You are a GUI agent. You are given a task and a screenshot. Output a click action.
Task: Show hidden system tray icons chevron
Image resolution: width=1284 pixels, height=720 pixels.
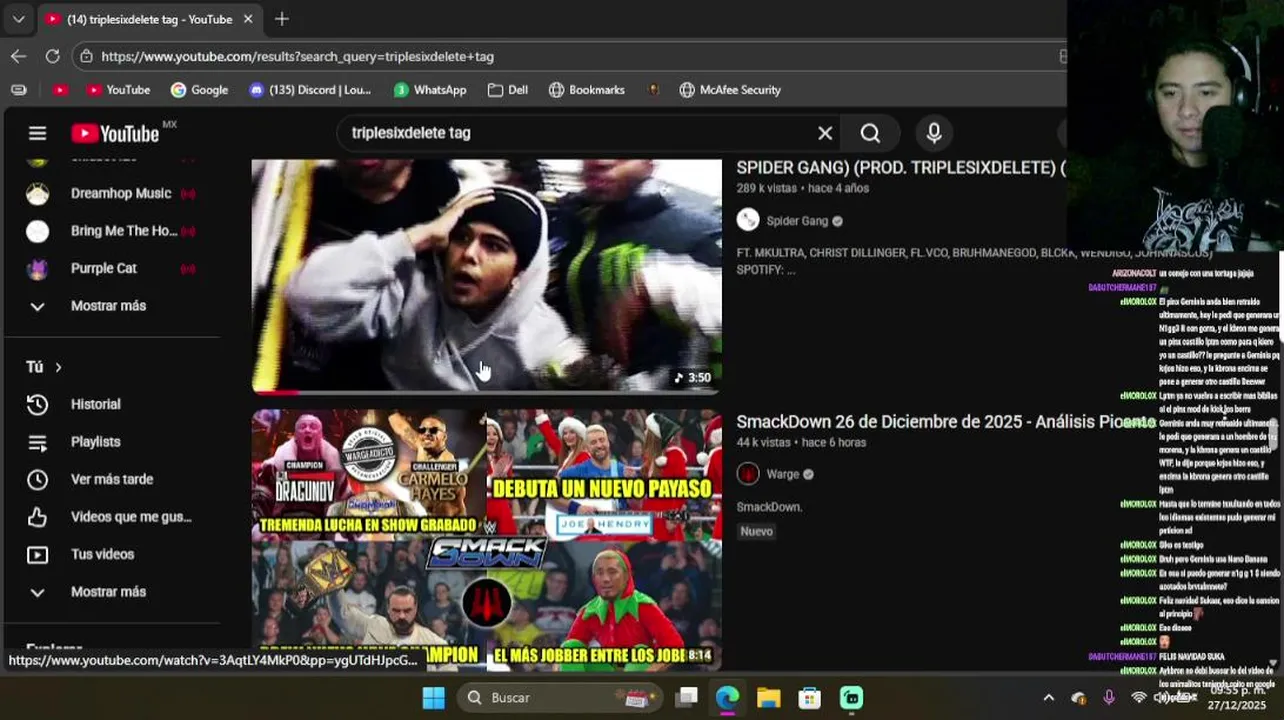pos(1048,697)
